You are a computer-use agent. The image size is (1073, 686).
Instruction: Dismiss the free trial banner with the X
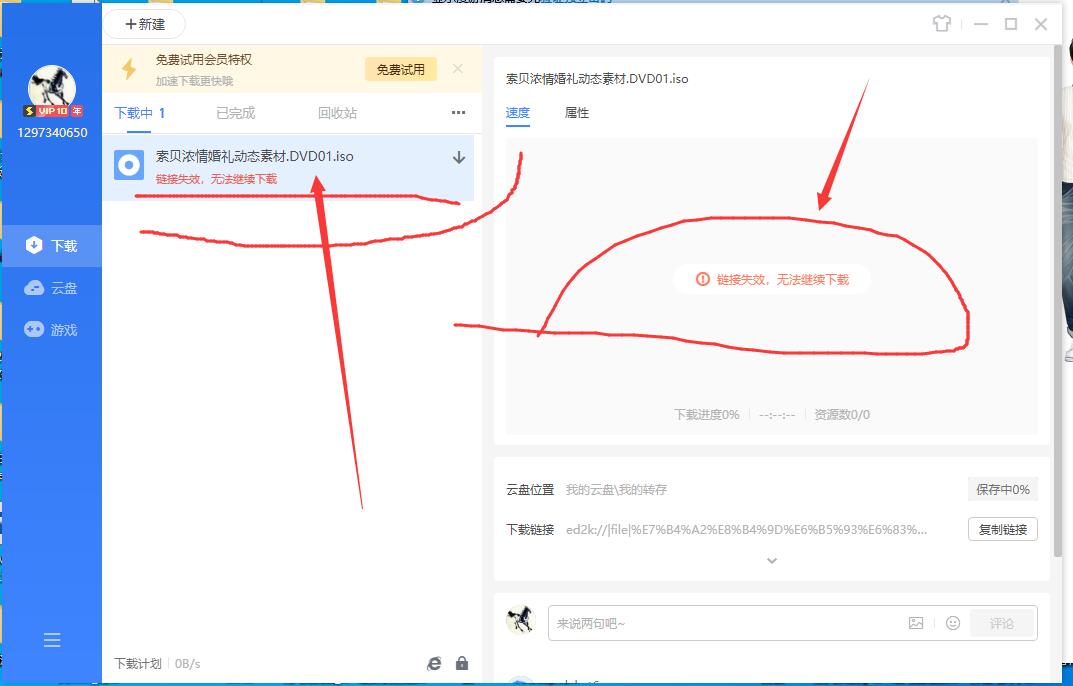coord(457,68)
